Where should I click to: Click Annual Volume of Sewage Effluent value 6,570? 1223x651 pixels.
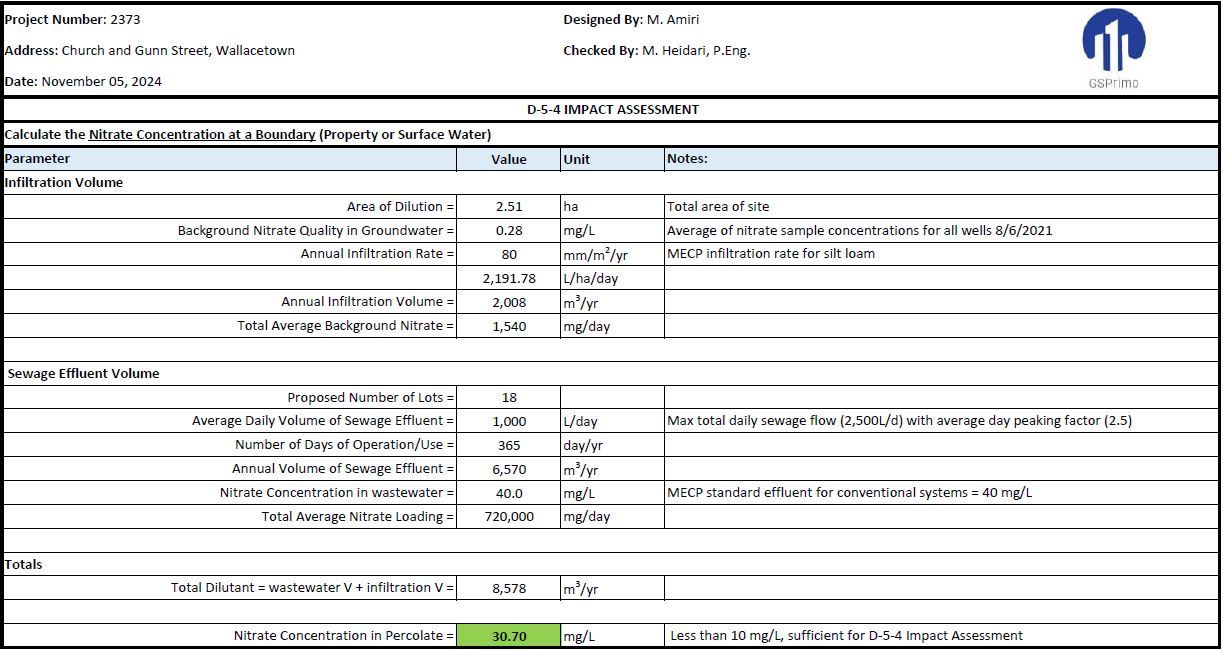tap(508, 469)
